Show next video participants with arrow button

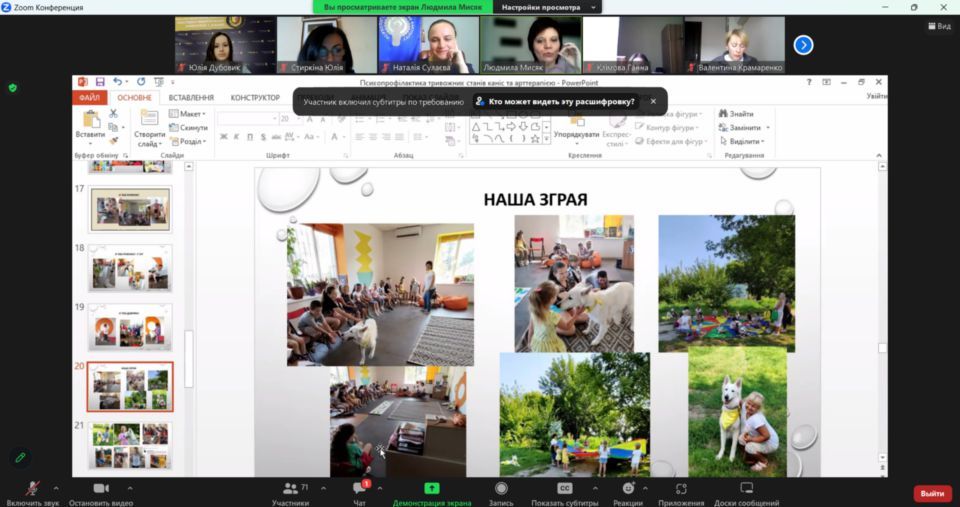pyautogui.click(x=803, y=45)
